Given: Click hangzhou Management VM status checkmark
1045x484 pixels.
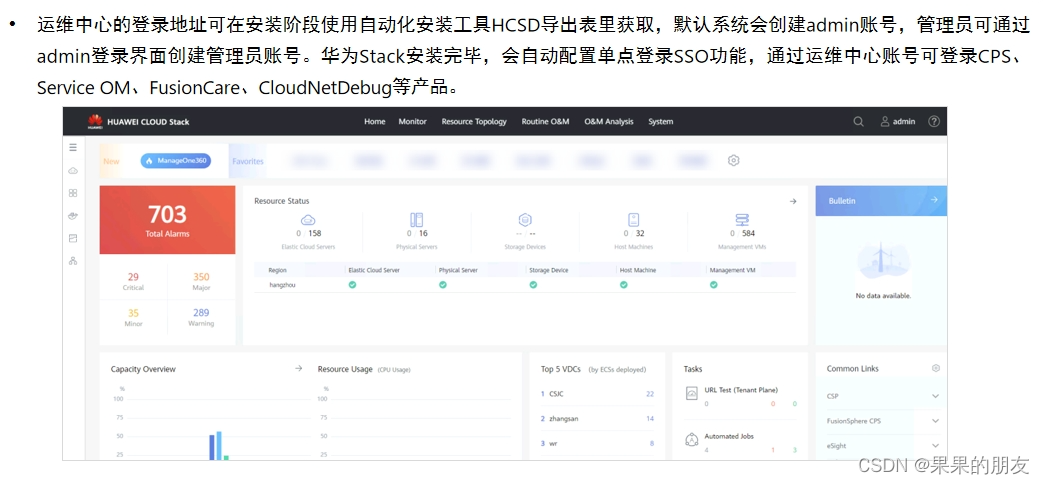Looking at the screenshot, I should (713, 285).
